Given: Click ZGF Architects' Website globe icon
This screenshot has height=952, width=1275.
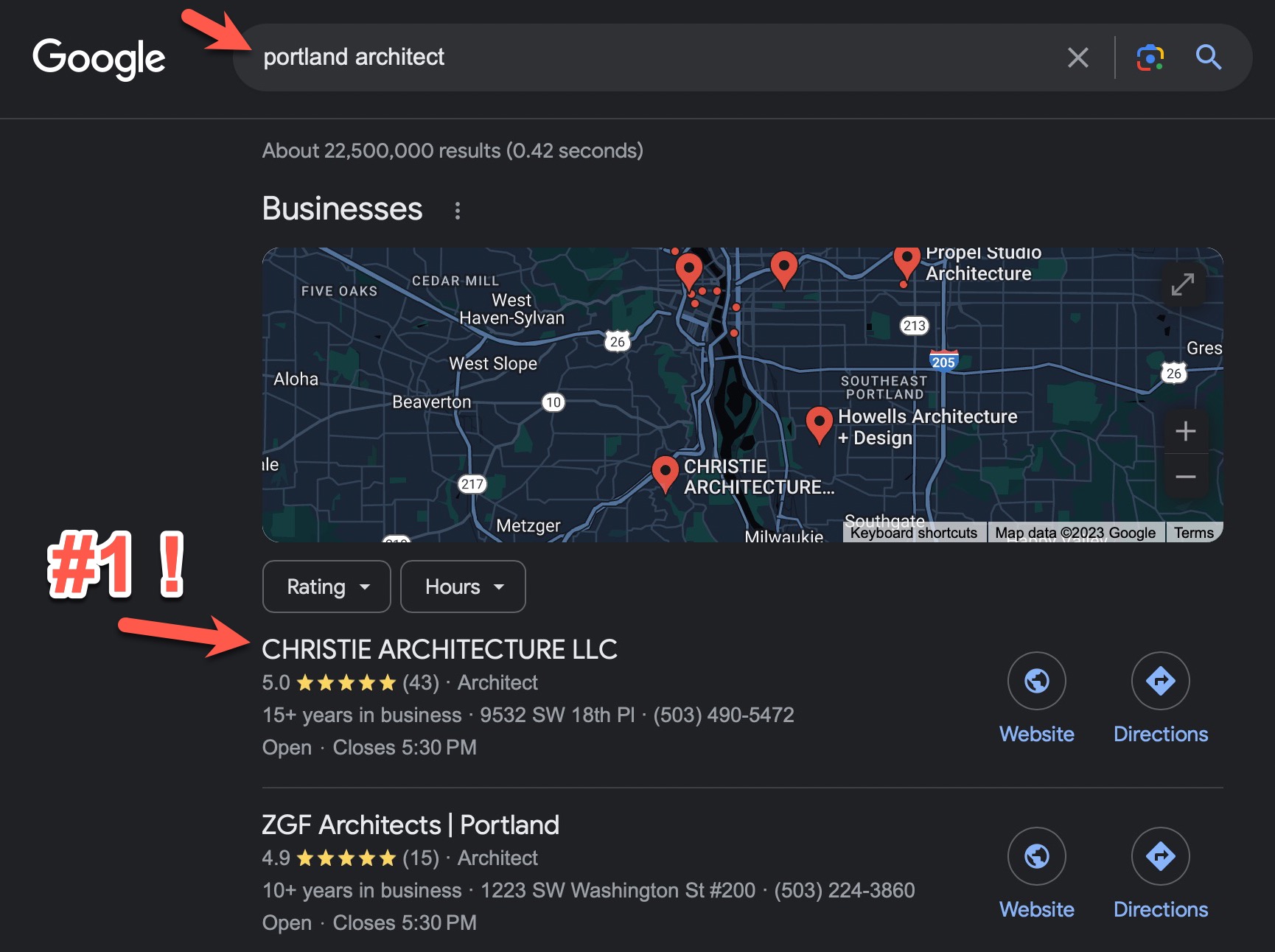Looking at the screenshot, I should pos(1036,856).
